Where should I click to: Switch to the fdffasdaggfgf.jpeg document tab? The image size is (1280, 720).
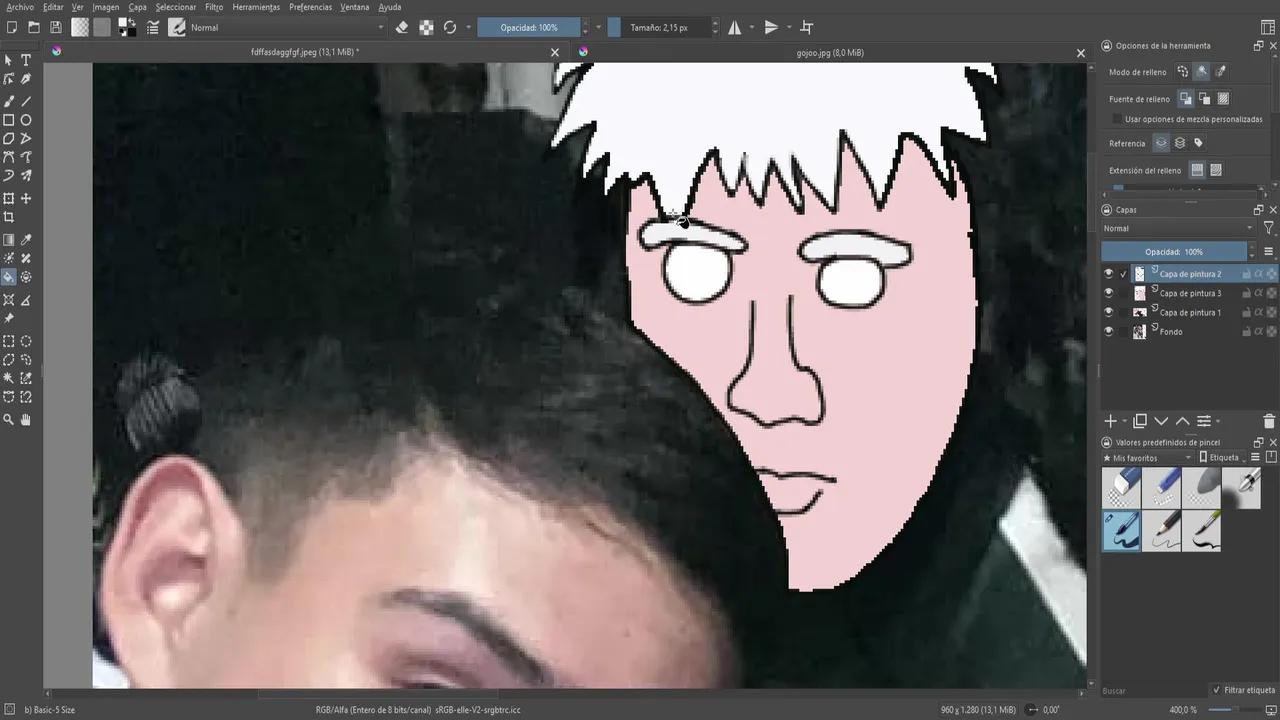[x=305, y=52]
